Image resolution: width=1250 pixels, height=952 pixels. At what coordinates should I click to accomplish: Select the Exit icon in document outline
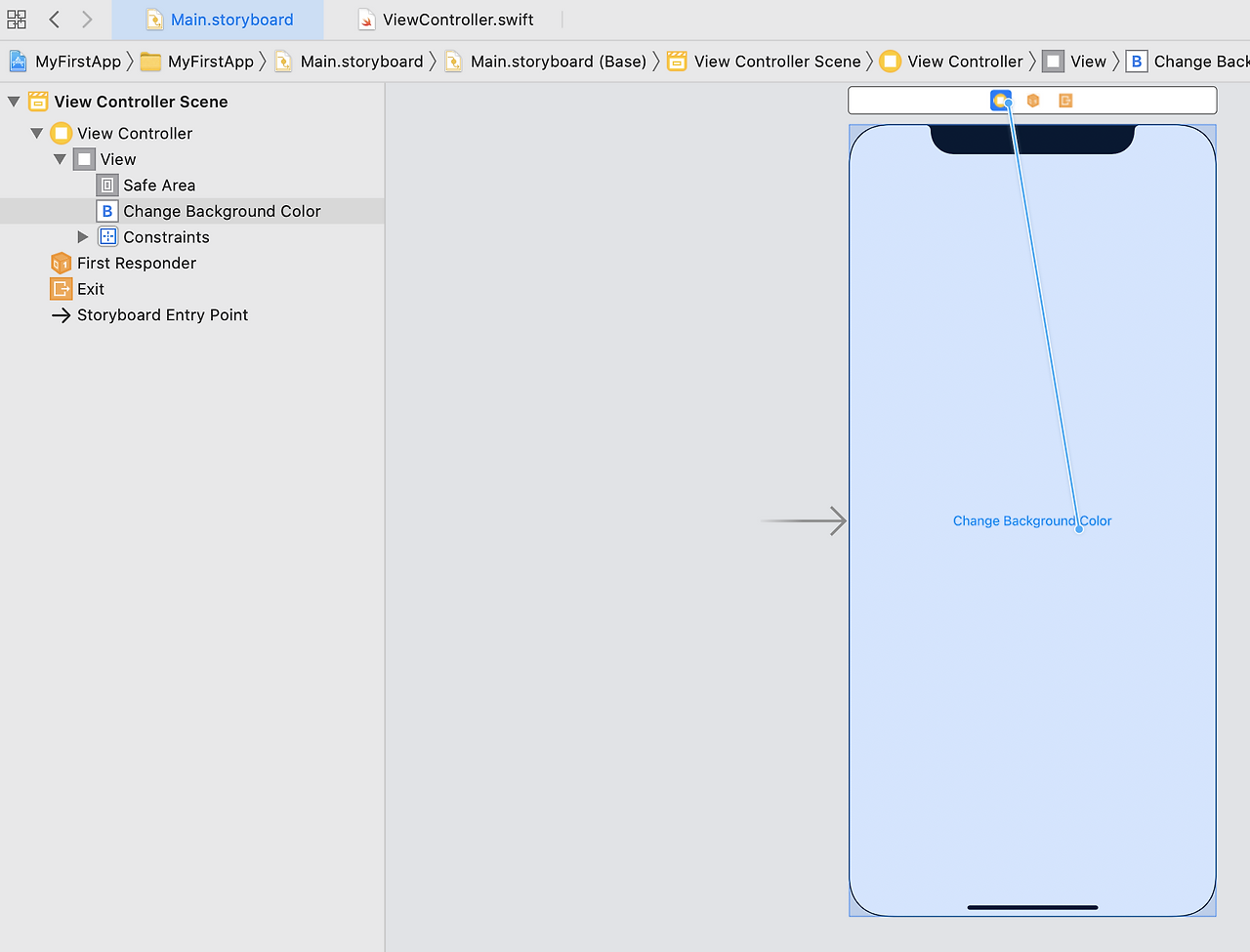pyautogui.click(x=61, y=289)
